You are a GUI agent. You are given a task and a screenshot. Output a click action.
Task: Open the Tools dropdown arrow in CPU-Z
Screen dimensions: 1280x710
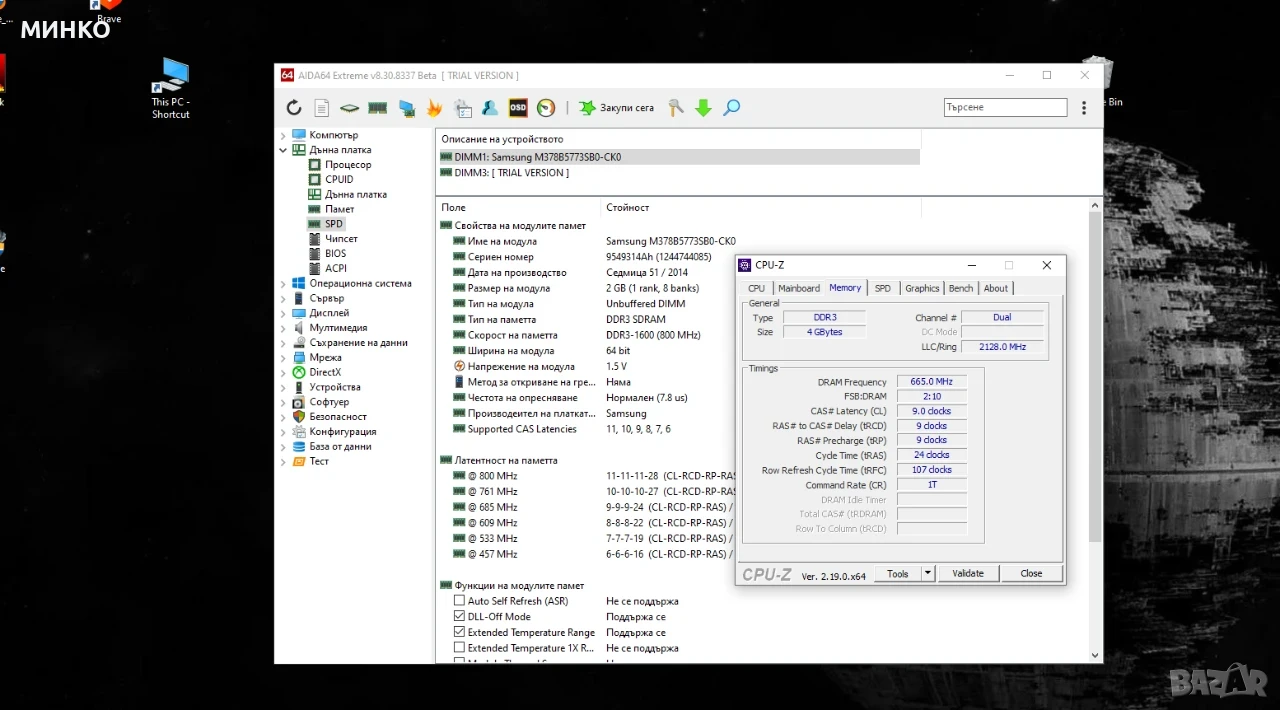pos(928,573)
